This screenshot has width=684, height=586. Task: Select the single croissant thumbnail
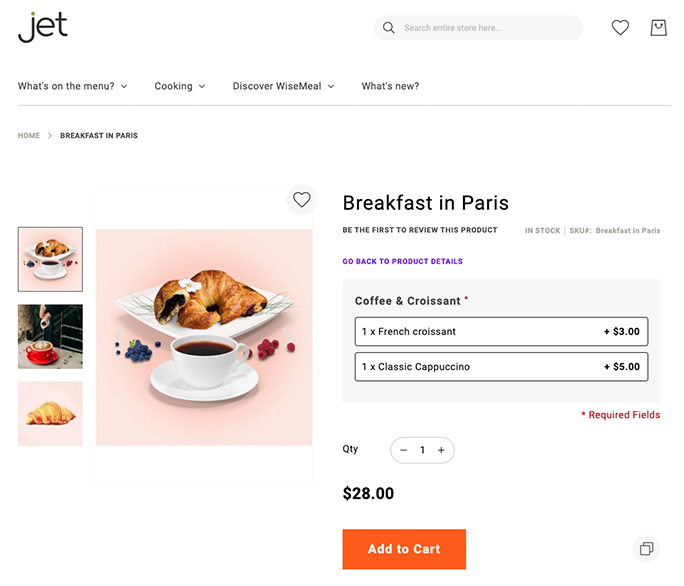(x=50, y=413)
